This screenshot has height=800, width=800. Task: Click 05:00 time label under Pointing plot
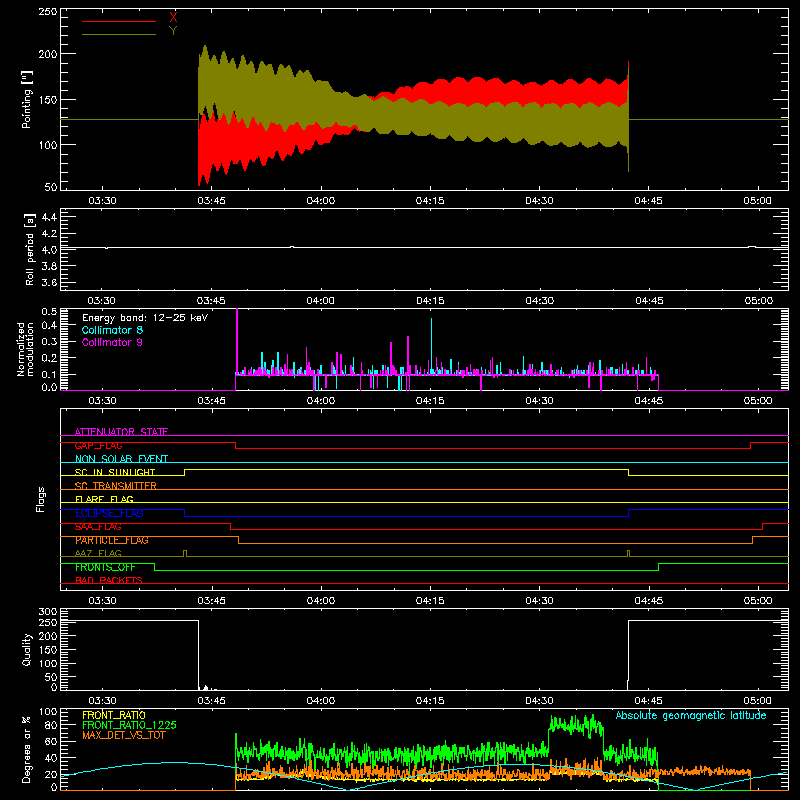[758, 201]
